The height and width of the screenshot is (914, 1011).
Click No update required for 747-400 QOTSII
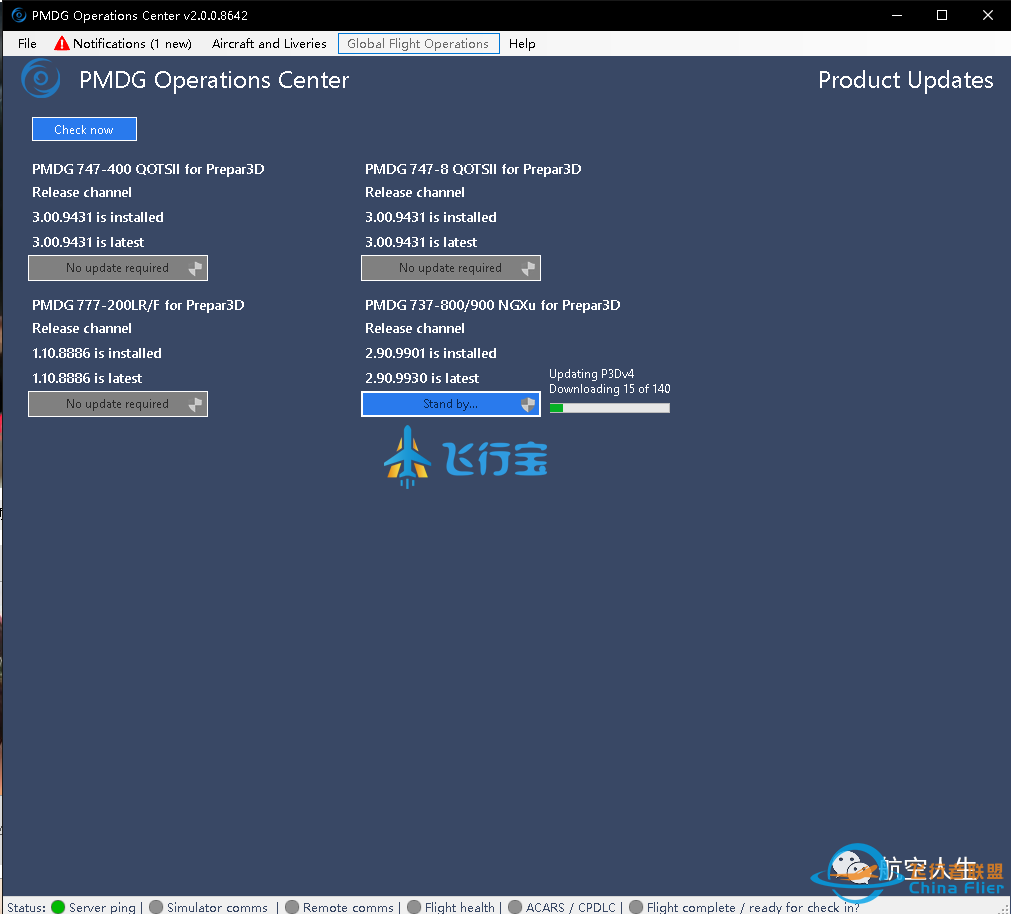click(118, 268)
